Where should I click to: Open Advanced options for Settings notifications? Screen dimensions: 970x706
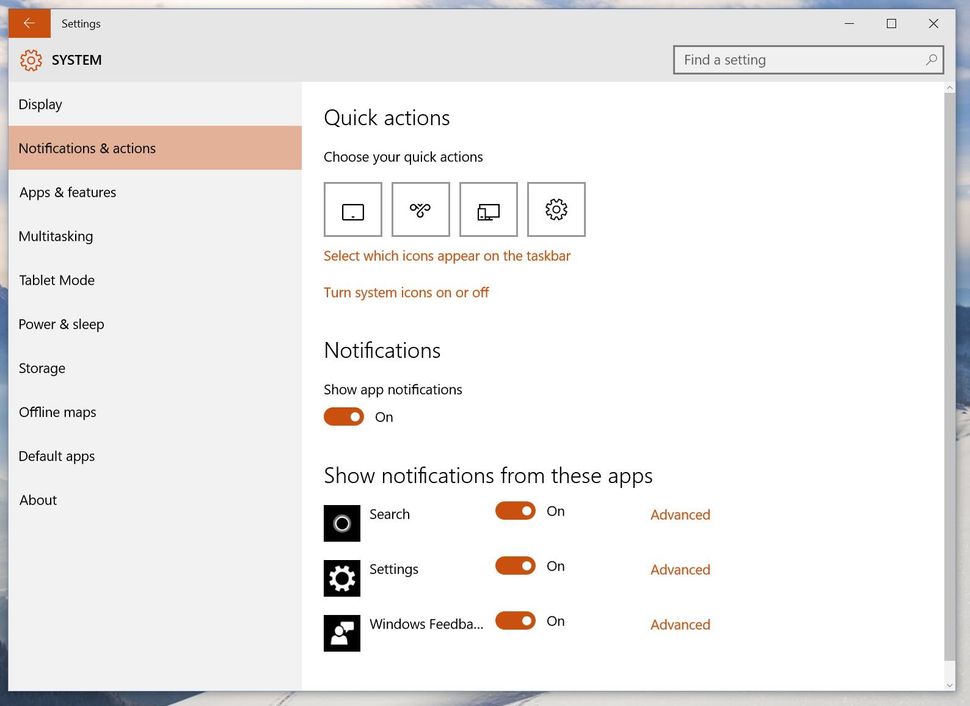coord(680,569)
